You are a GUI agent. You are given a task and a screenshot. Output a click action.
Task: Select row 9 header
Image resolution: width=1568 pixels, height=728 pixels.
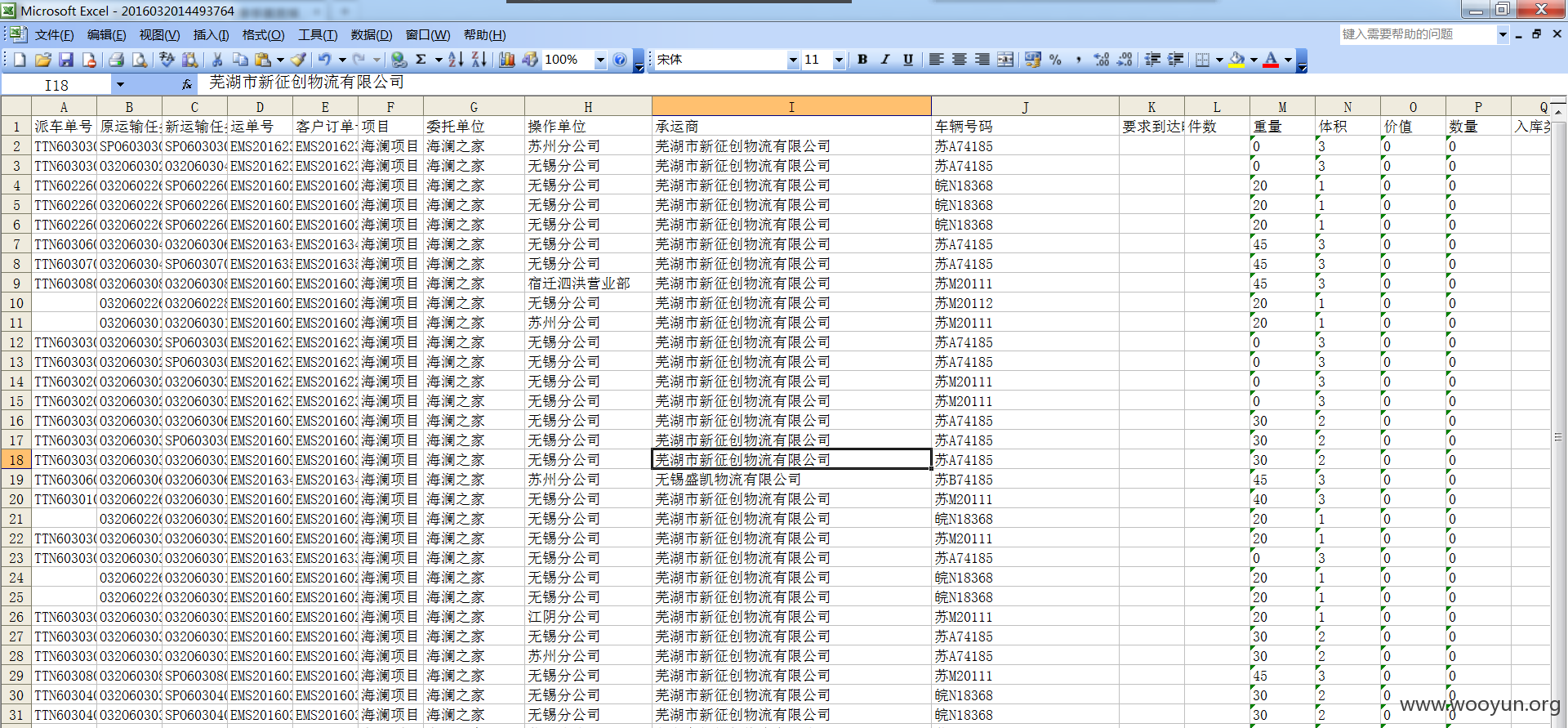[16, 284]
